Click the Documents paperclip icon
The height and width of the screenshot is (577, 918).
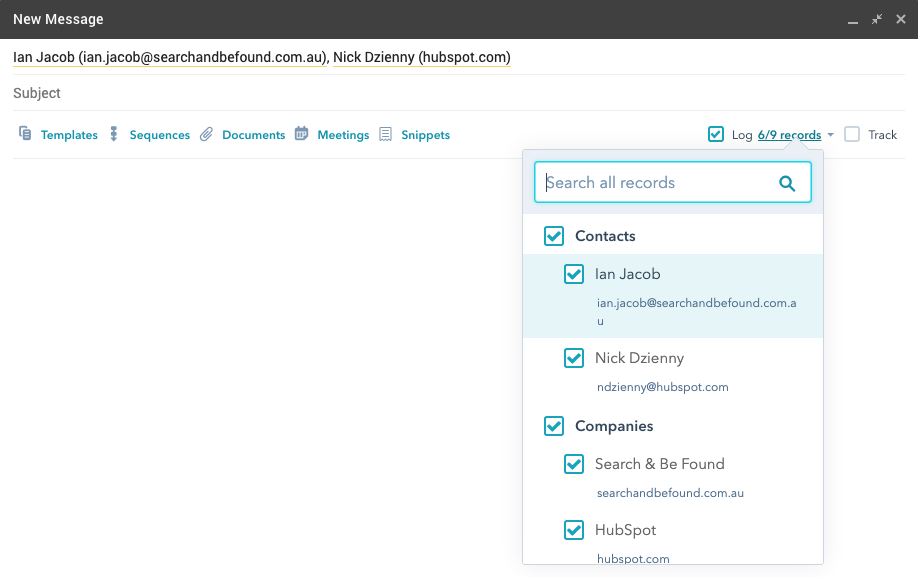pyautogui.click(x=206, y=135)
